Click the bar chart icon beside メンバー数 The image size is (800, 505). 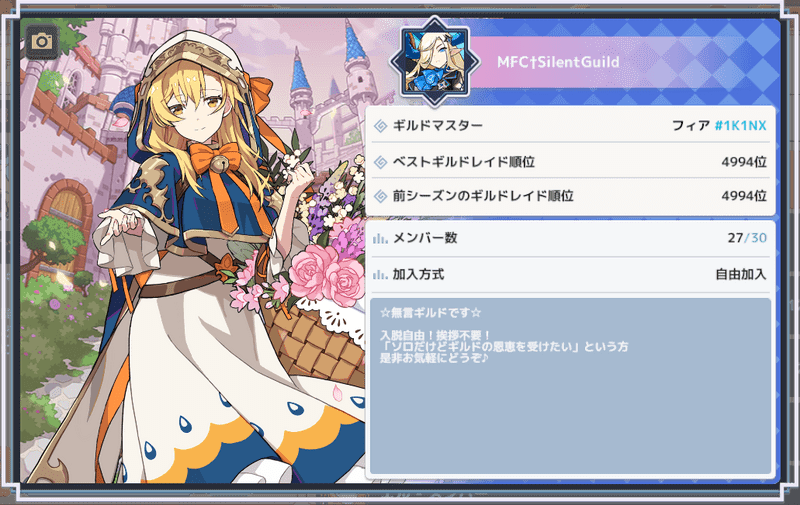380,238
